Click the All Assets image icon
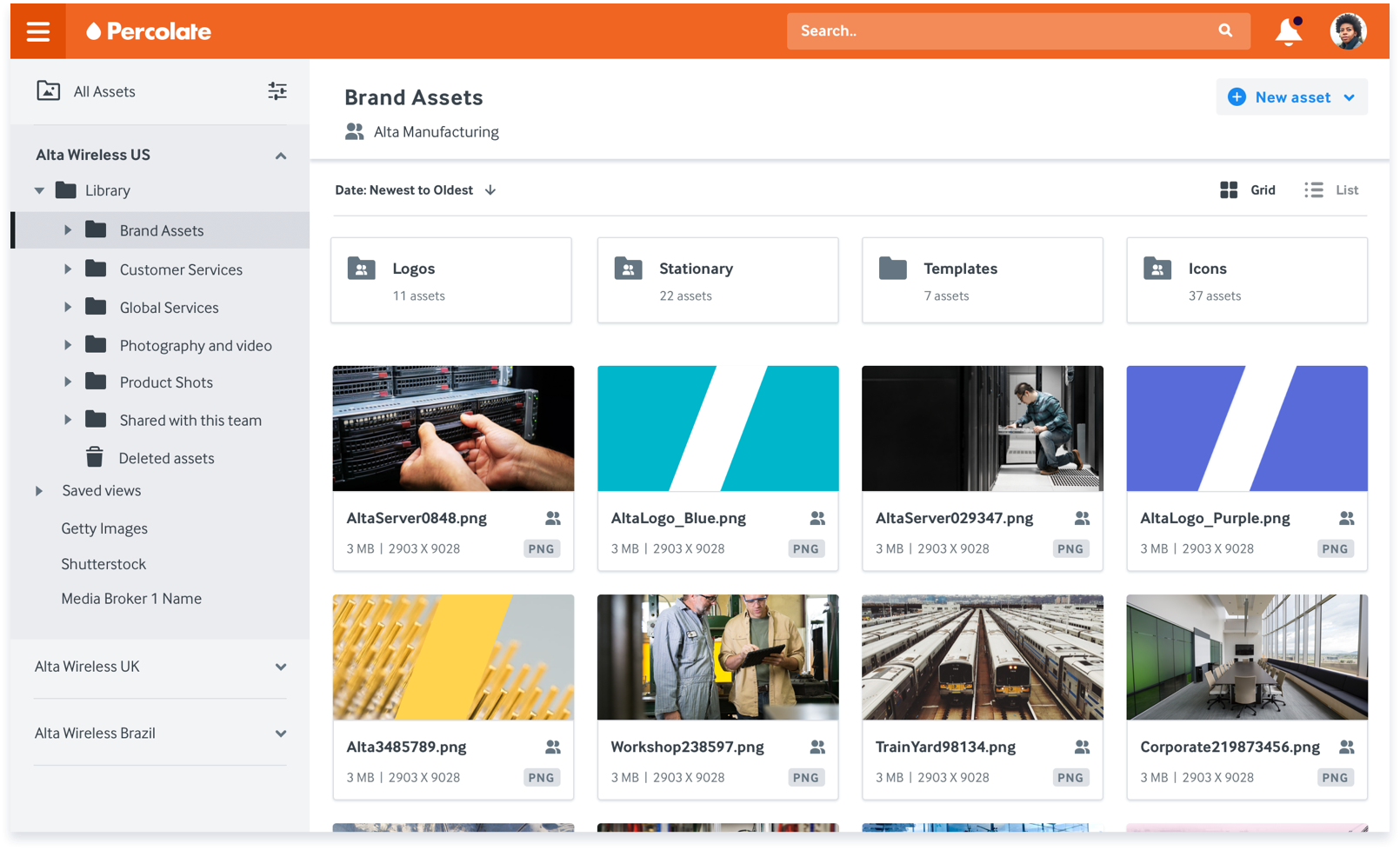Image resolution: width=1400 pixels, height=850 pixels. click(49, 91)
